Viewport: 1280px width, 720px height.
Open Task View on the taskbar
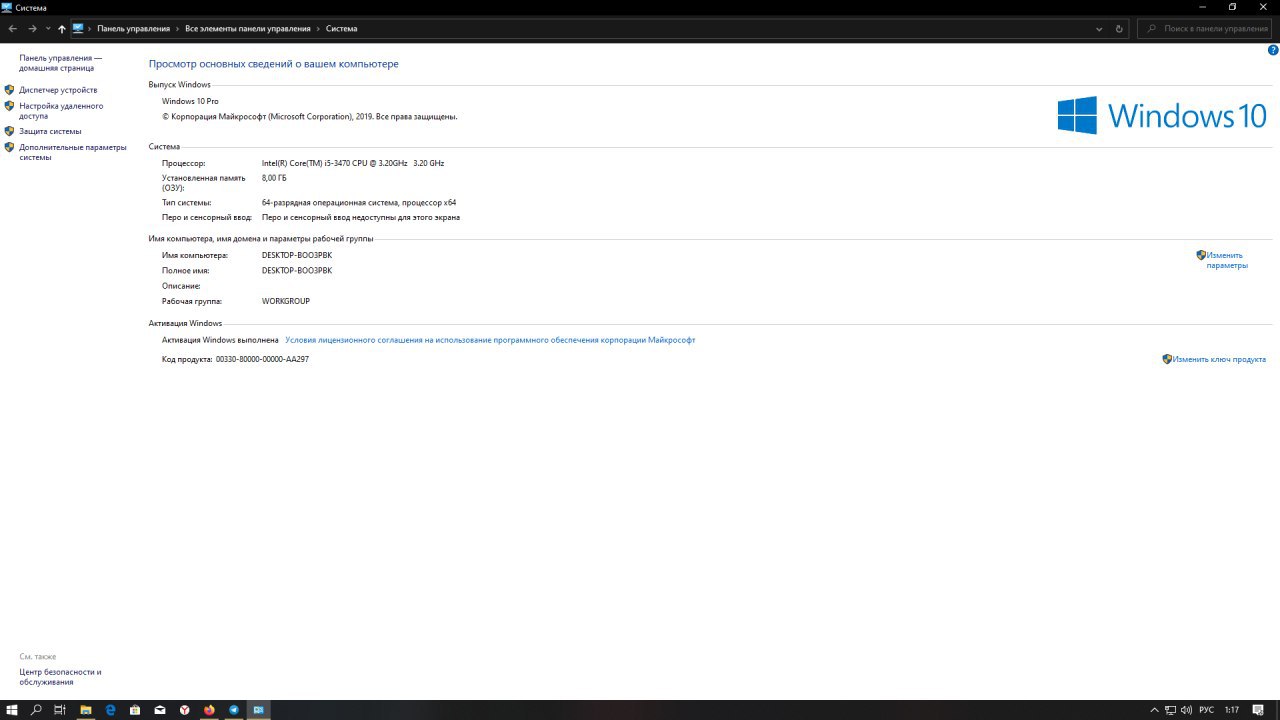[x=60, y=710]
